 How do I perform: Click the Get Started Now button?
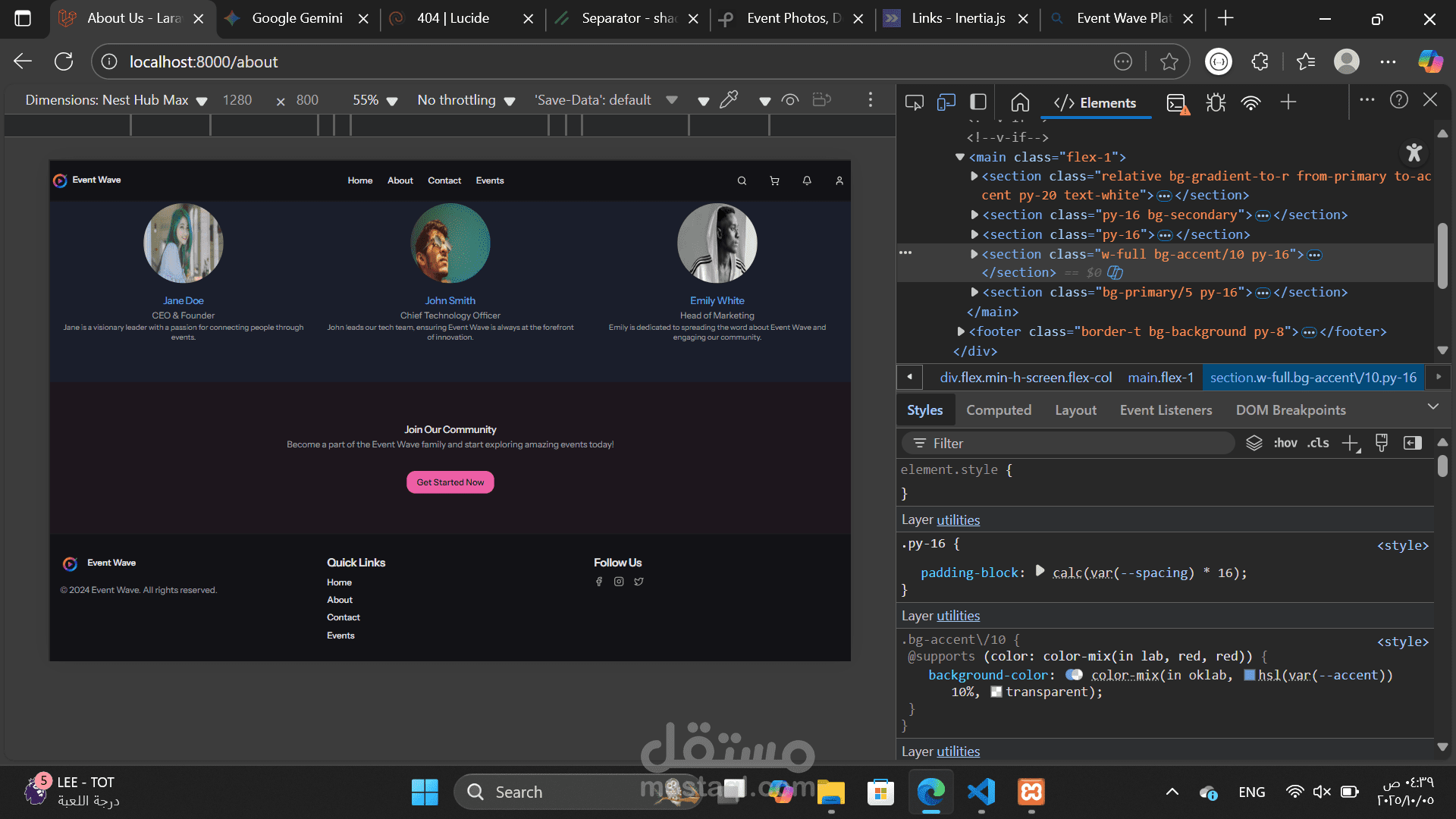coord(450,482)
